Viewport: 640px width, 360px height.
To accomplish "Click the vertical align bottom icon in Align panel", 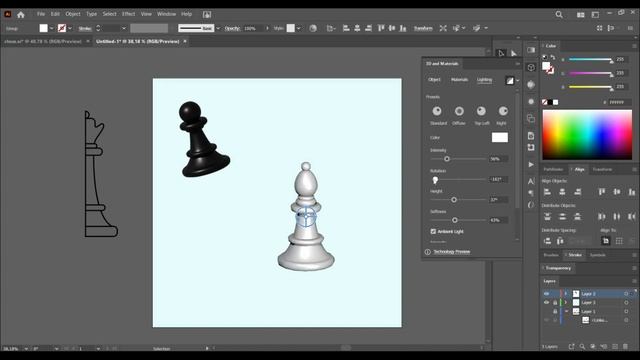I will pyautogui.click(x=632, y=192).
